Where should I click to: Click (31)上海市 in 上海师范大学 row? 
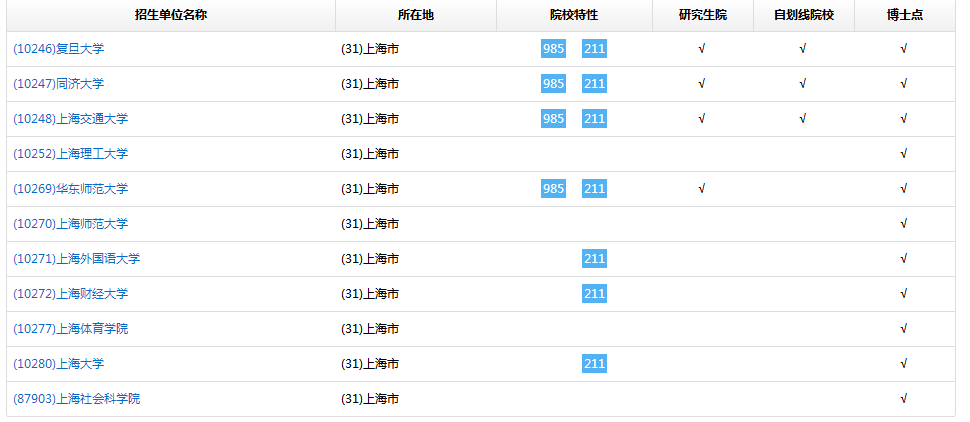pos(370,223)
